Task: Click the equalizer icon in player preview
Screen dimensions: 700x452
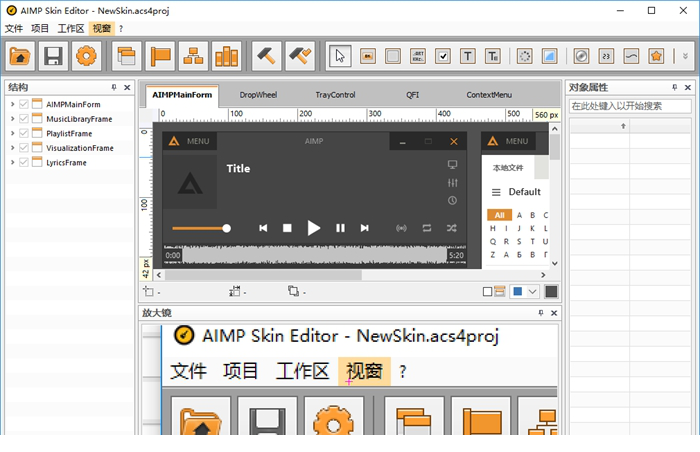Action: click(452, 182)
